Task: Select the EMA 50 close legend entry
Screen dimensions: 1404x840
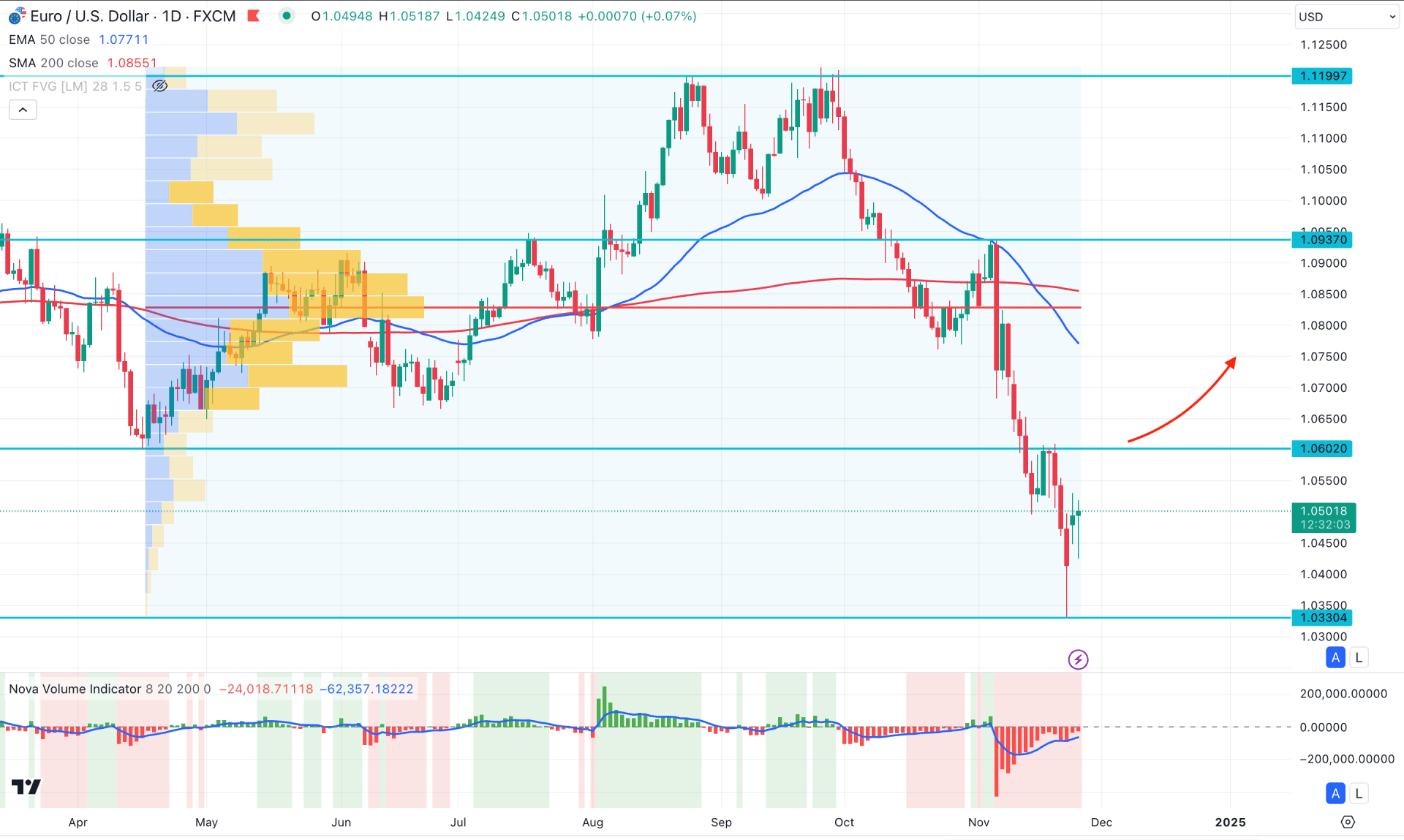Action: (x=49, y=39)
